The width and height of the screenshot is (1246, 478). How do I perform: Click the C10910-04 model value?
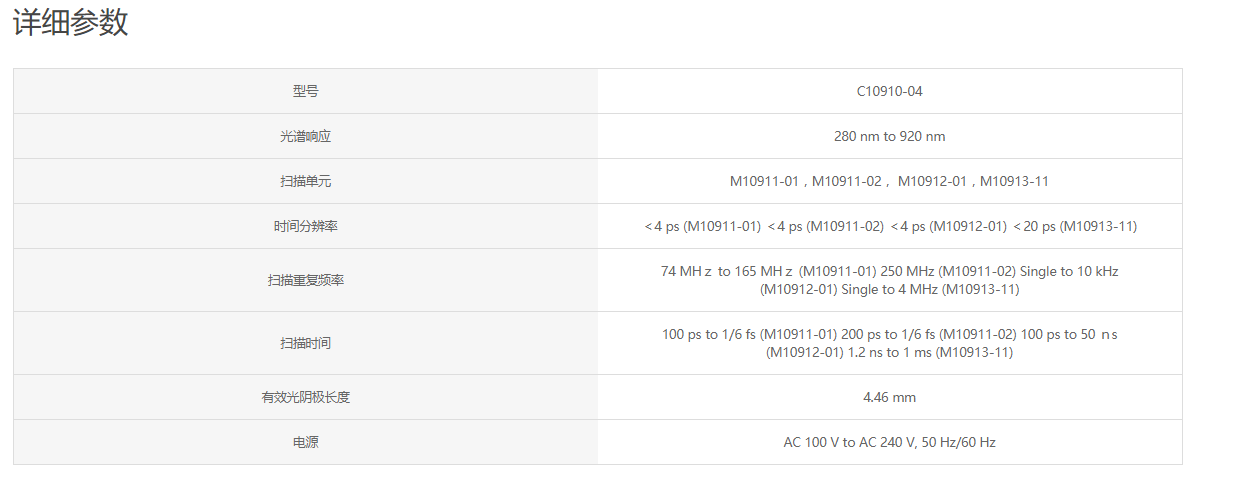[x=890, y=91]
